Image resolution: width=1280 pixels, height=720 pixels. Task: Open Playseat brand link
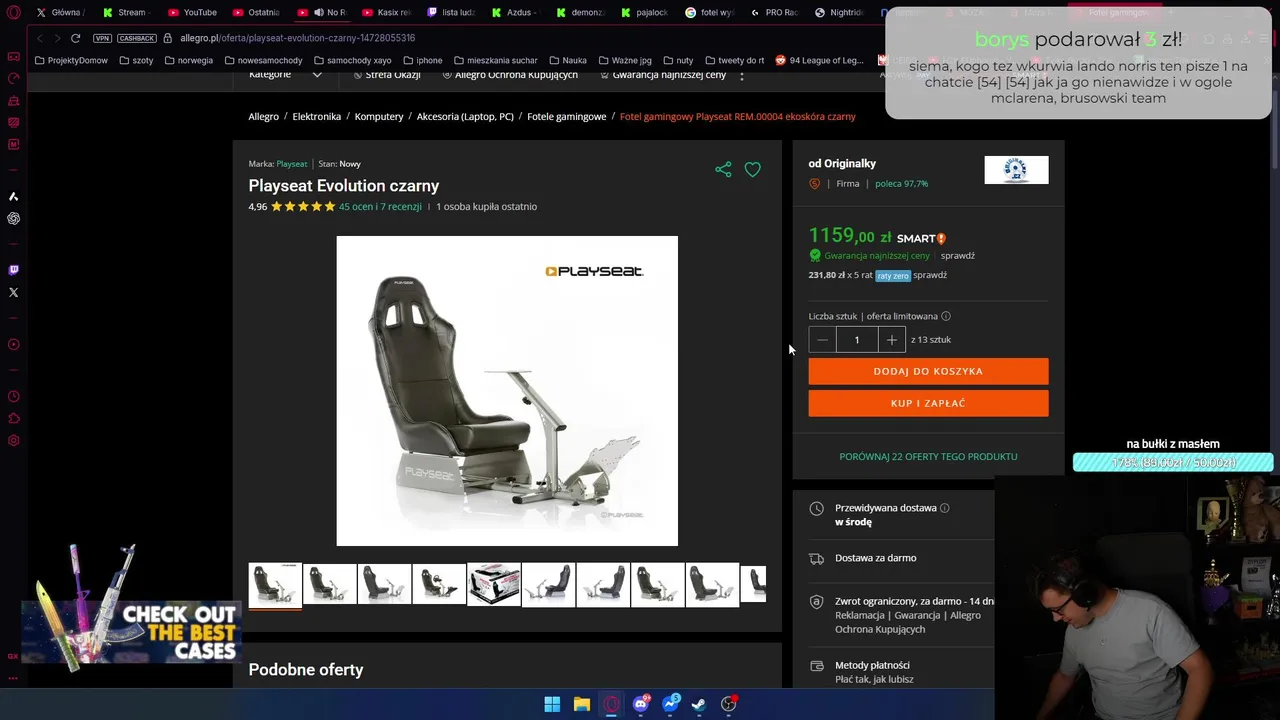pyautogui.click(x=292, y=164)
